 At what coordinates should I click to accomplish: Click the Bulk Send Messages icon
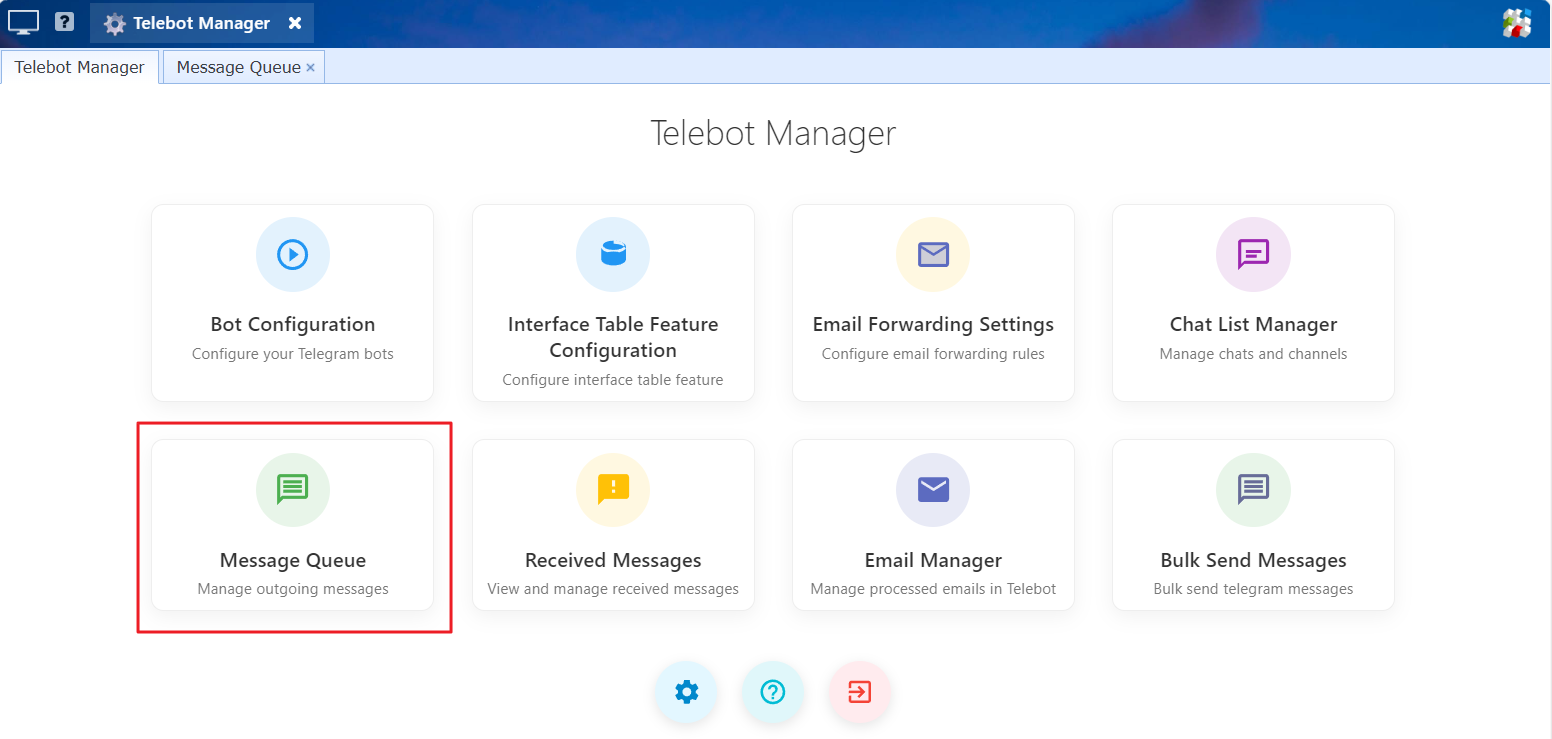[1253, 489]
